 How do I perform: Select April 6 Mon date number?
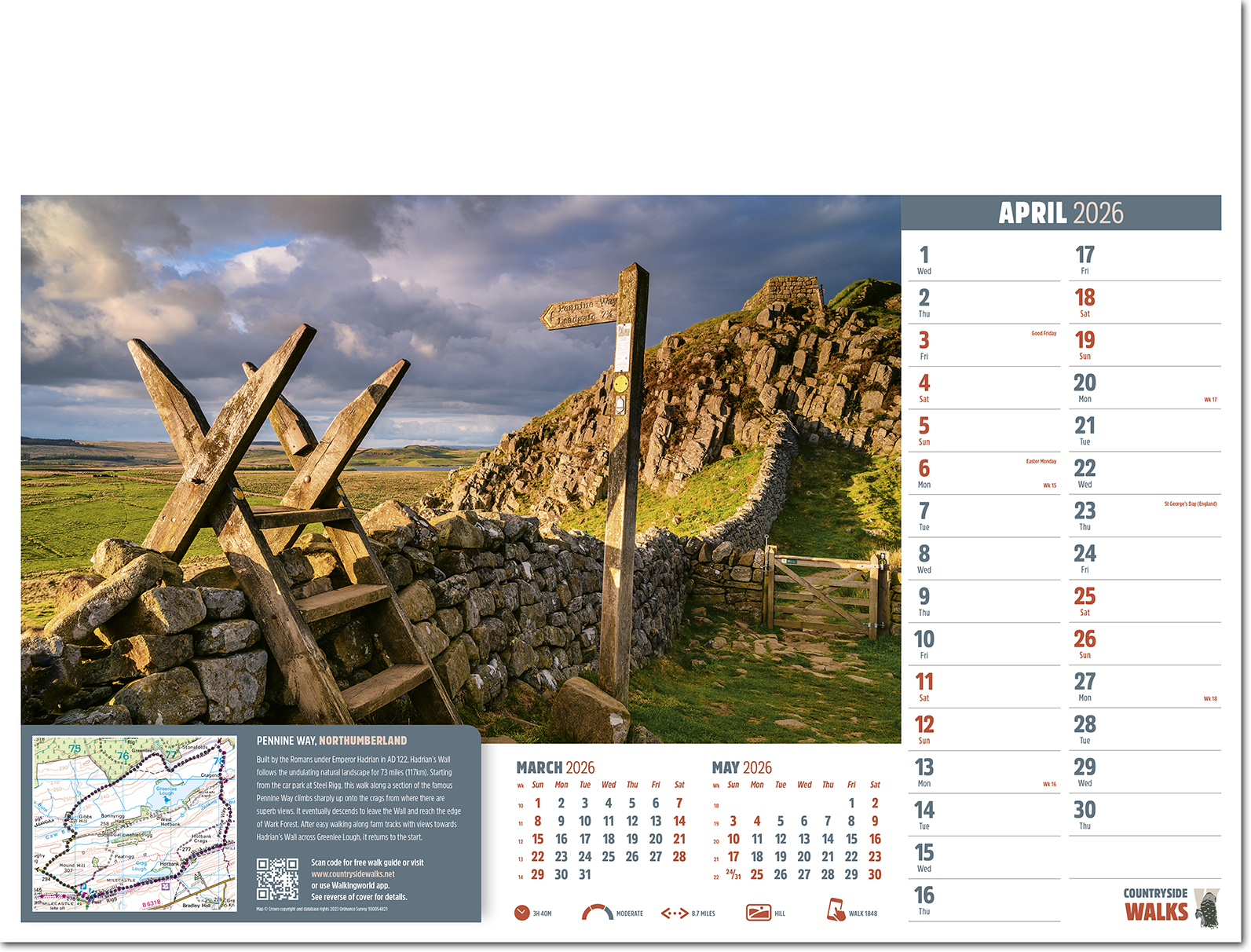(x=924, y=468)
